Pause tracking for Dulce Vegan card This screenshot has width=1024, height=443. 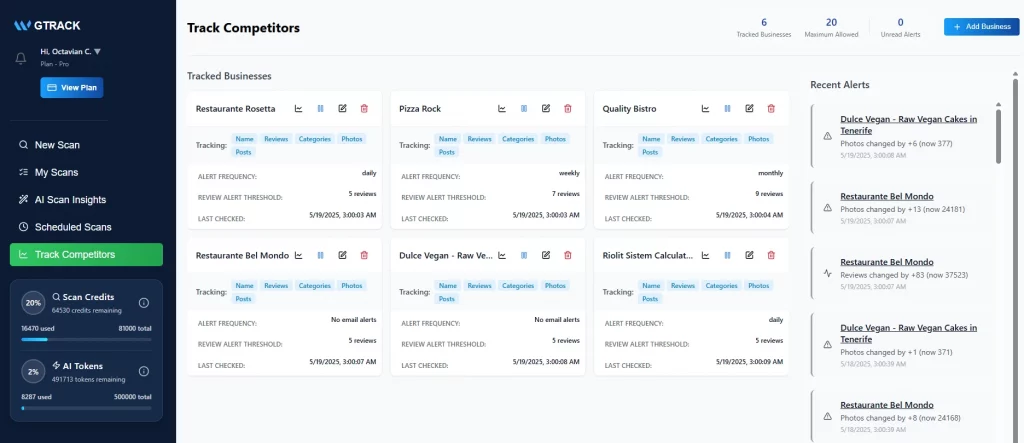pyautogui.click(x=524, y=255)
